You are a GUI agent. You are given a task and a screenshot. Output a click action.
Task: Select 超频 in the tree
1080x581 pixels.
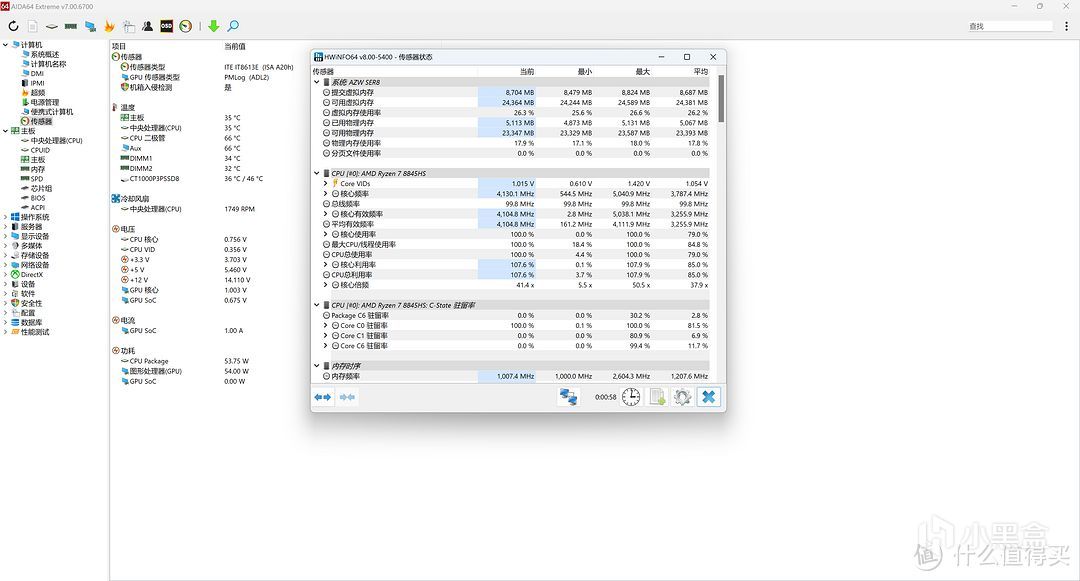pyautogui.click(x=38, y=93)
